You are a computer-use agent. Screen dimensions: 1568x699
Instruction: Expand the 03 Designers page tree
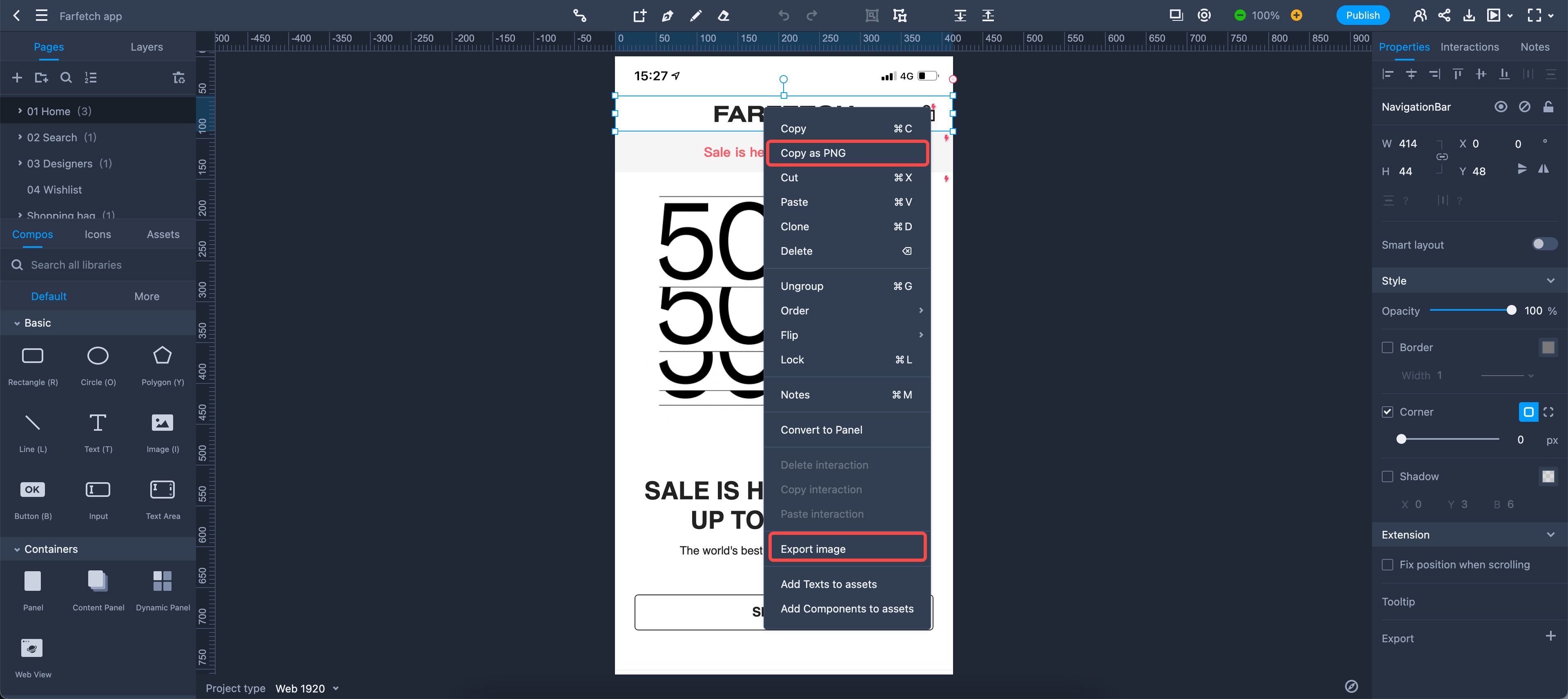[x=20, y=163]
